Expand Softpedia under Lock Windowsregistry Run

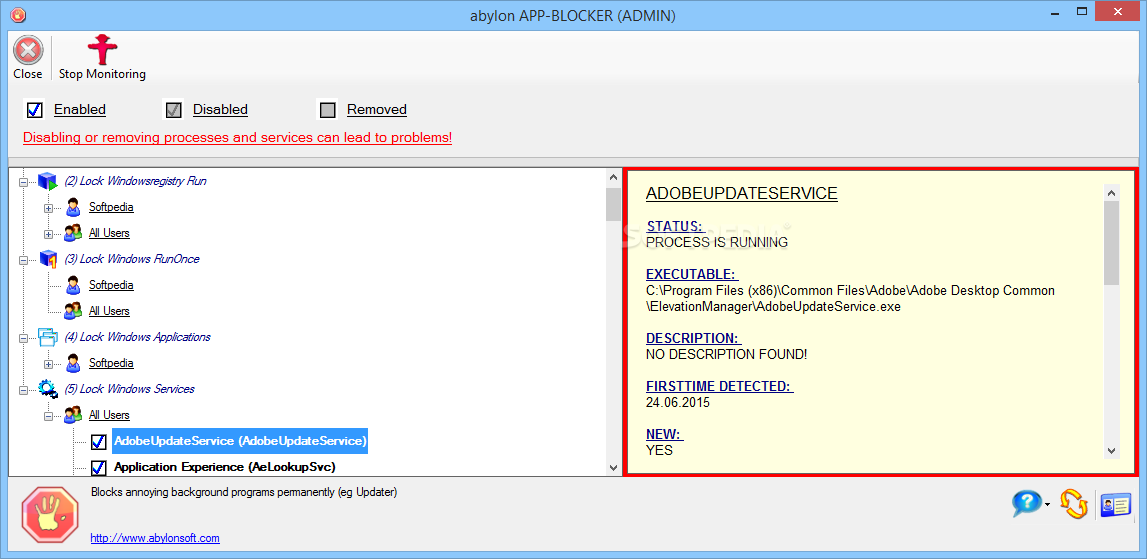[x=49, y=208]
